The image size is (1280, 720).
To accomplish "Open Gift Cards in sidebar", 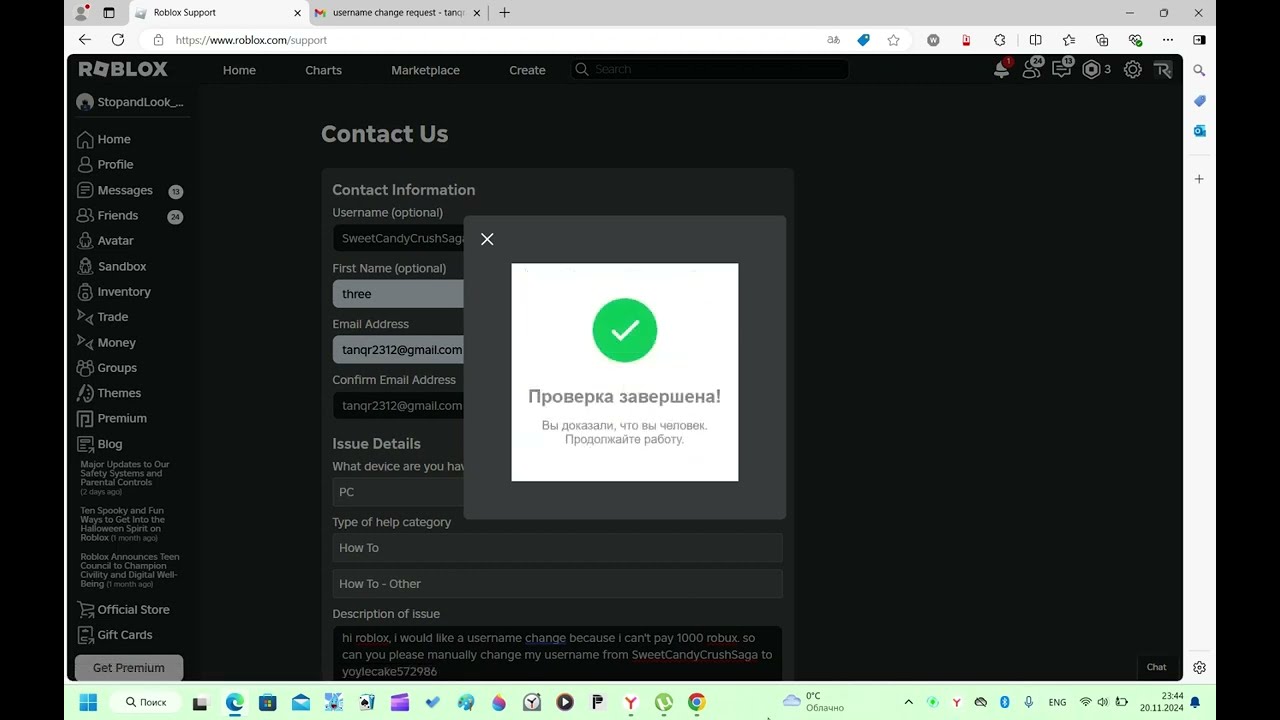I will pos(115,634).
